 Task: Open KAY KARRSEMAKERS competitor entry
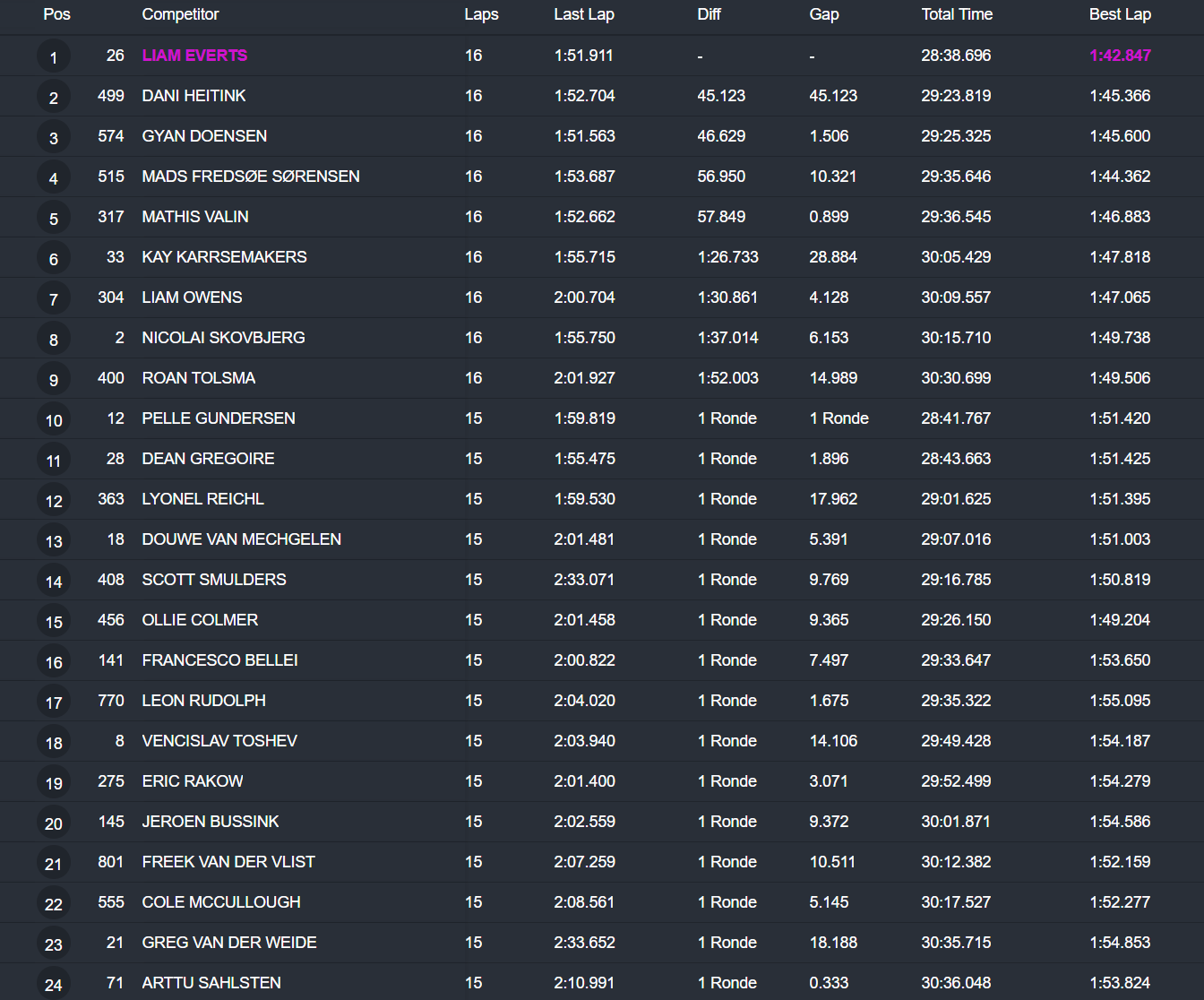coord(224,257)
